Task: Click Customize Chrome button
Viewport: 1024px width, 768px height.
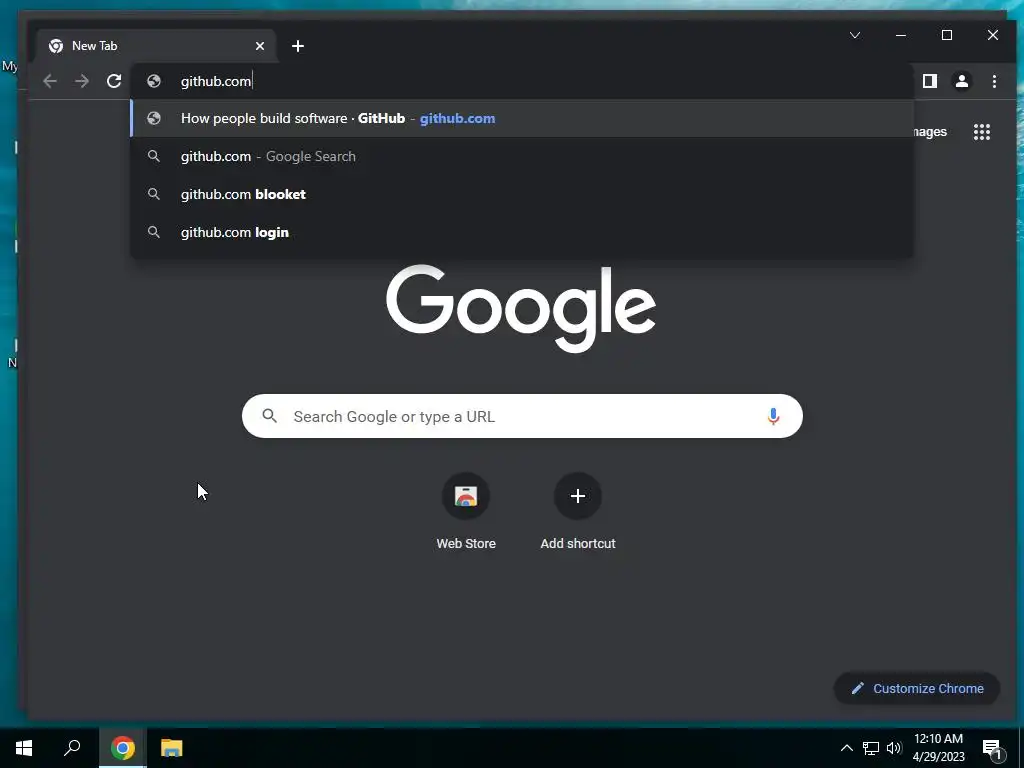Action: click(x=917, y=688)
